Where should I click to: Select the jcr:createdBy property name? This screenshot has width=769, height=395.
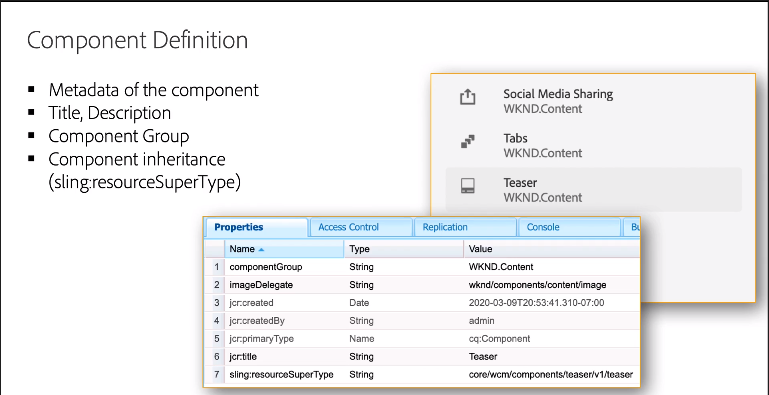tap(256, 321)
